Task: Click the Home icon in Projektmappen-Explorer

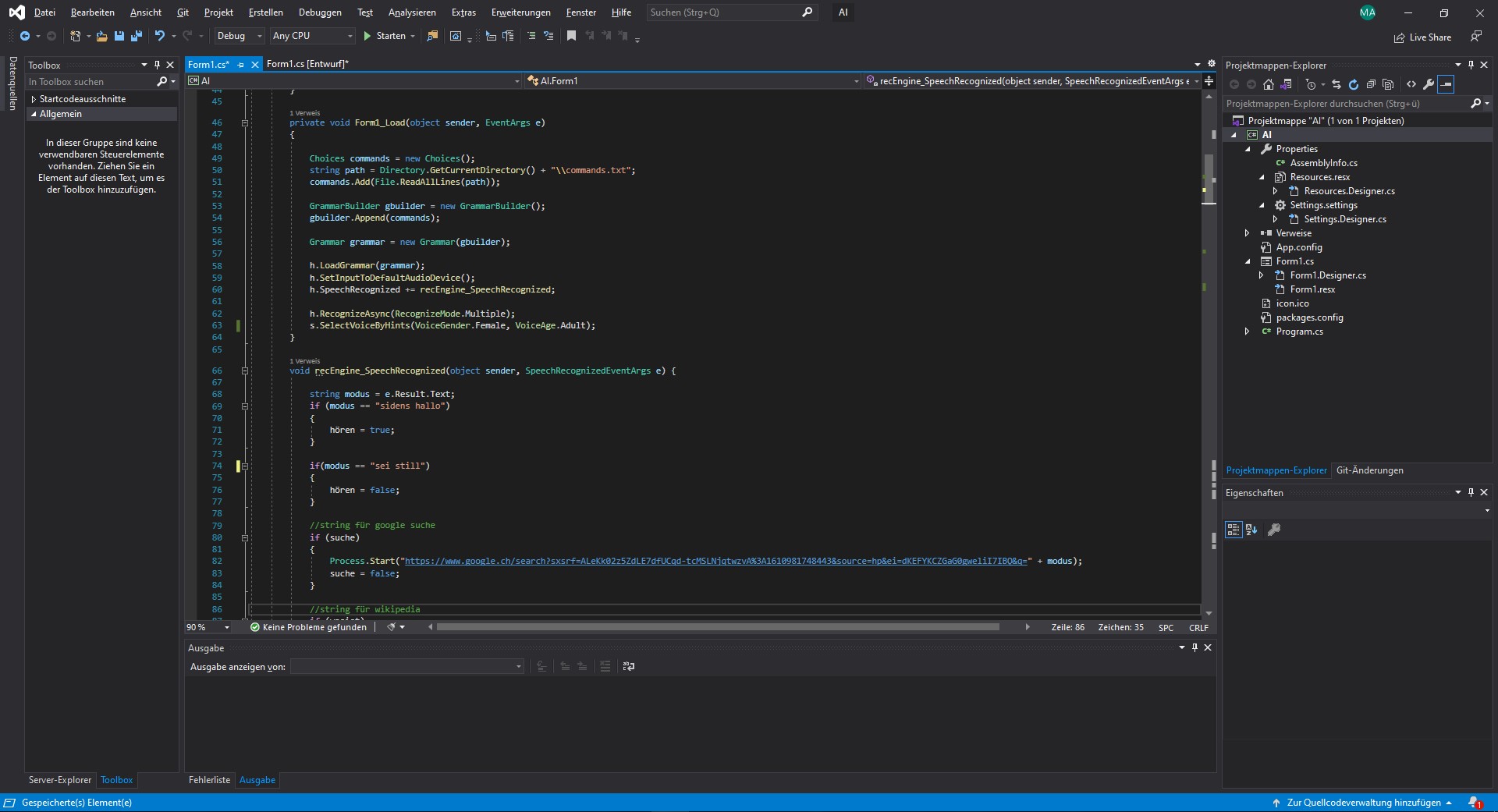Action: tap(1269, 84)
